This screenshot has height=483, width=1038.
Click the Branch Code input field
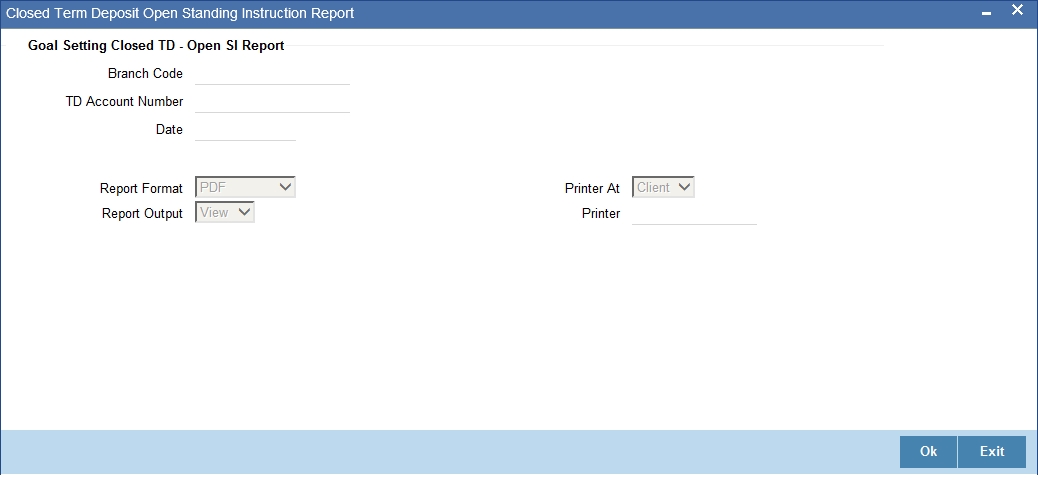tap(272, 74)
